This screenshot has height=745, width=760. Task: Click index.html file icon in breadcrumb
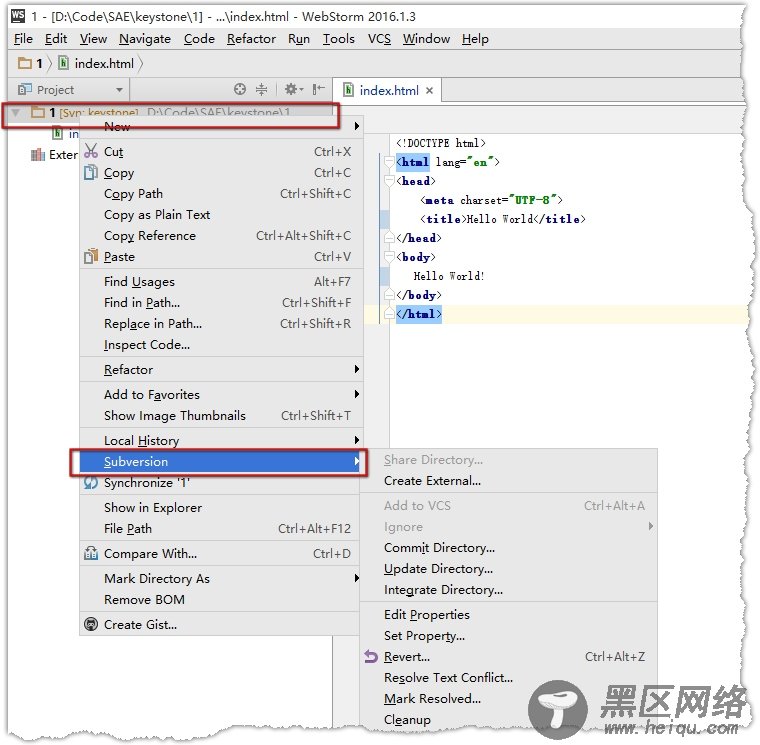pyautogui.click(x=63, y=63)
